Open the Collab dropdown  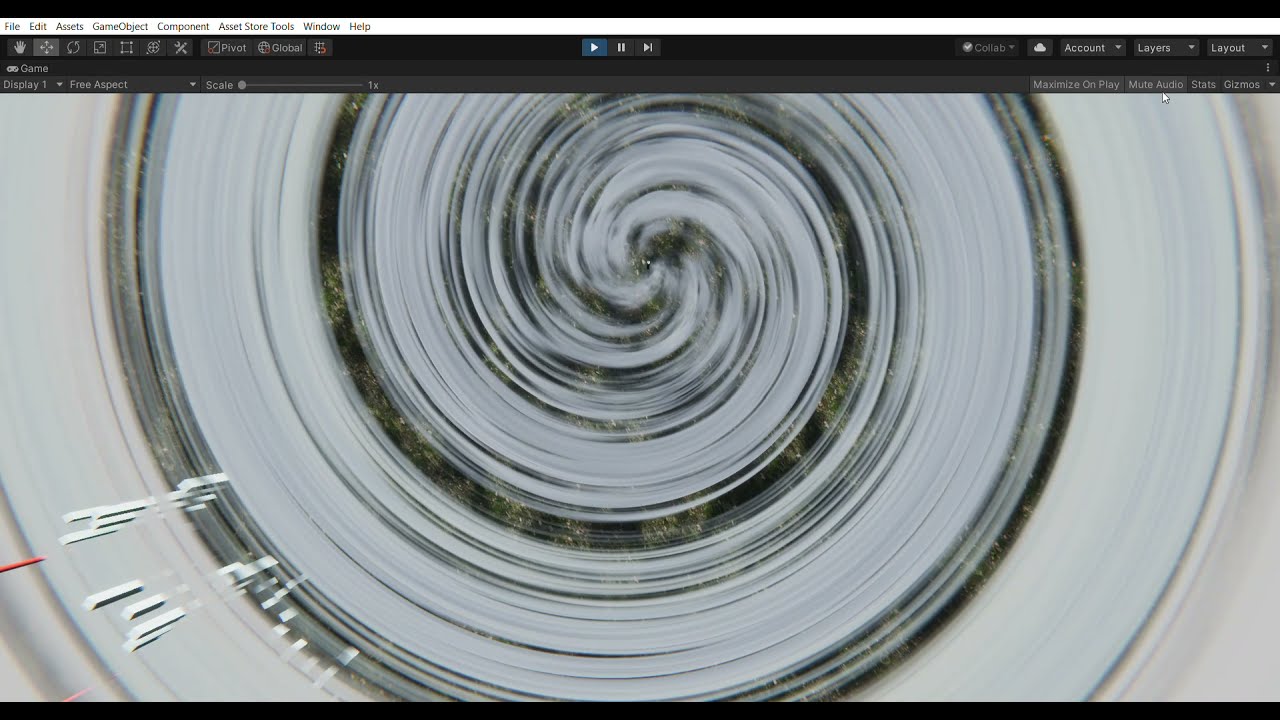989,47
